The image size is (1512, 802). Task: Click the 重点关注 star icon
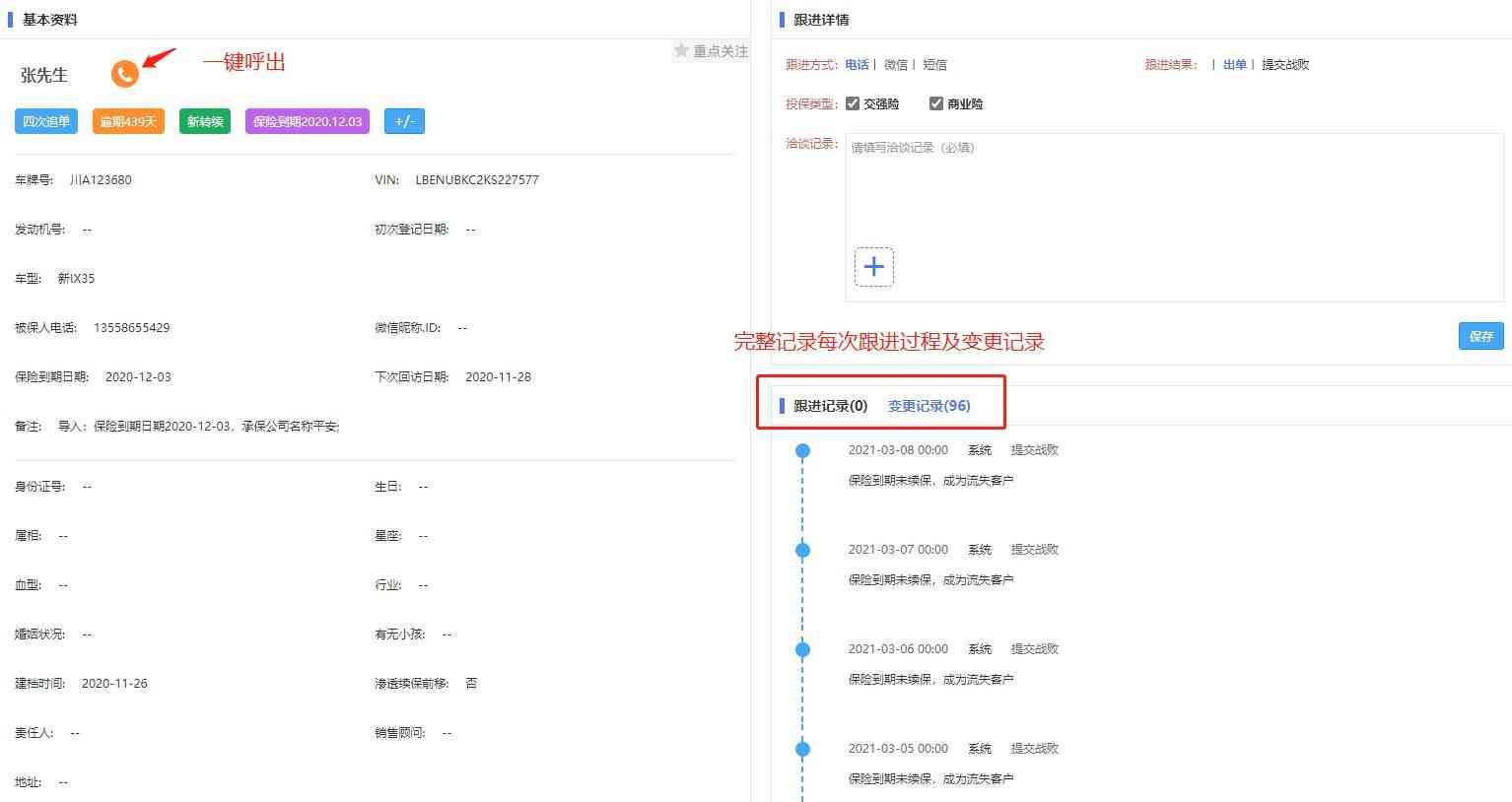[681, 50]
